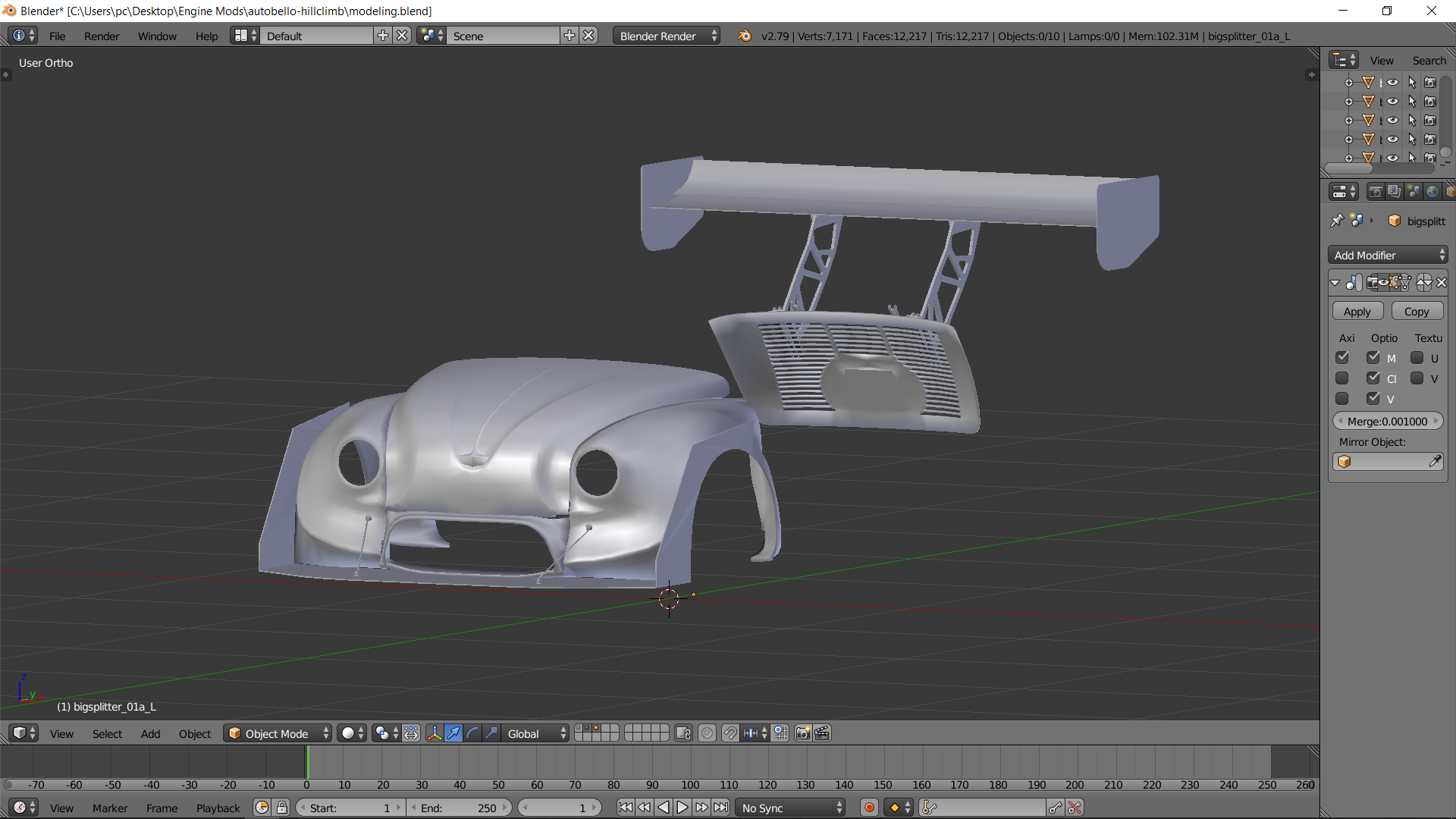Click the rotate manipulator arc icon
1456x819 pixels.
tap(472, 733)
